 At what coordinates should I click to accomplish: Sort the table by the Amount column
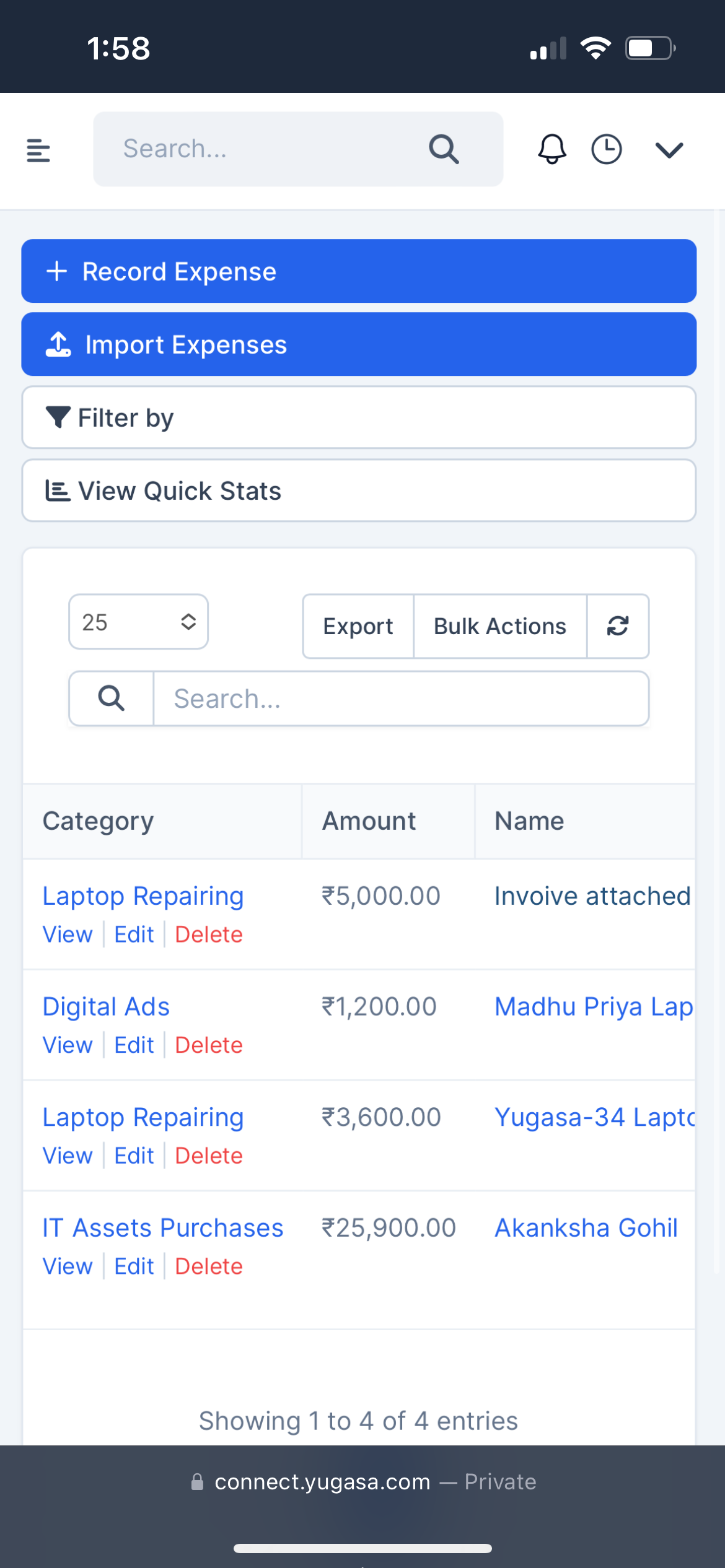(x=368, y=821)
